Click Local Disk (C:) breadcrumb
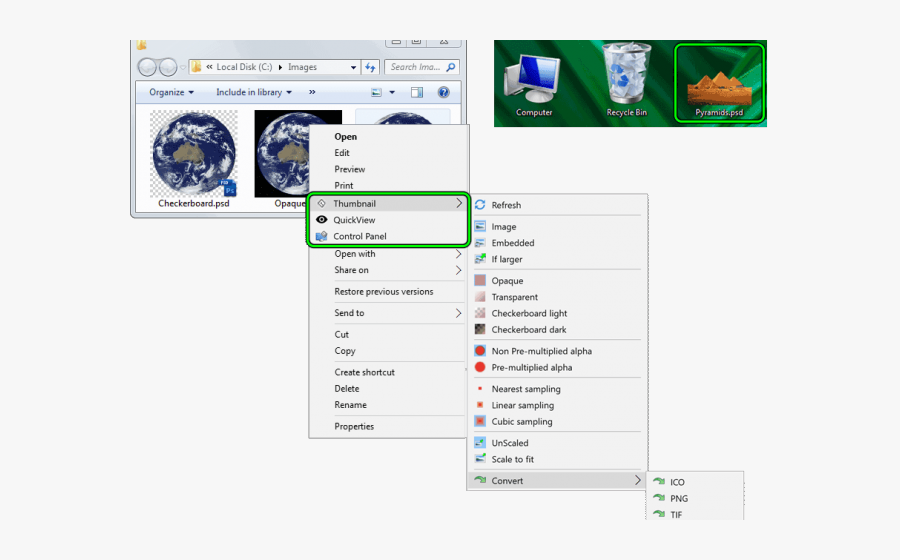Image resolution: width=900 pixels, height=560 pixels. pyautogui.click(x=244, y=67)
